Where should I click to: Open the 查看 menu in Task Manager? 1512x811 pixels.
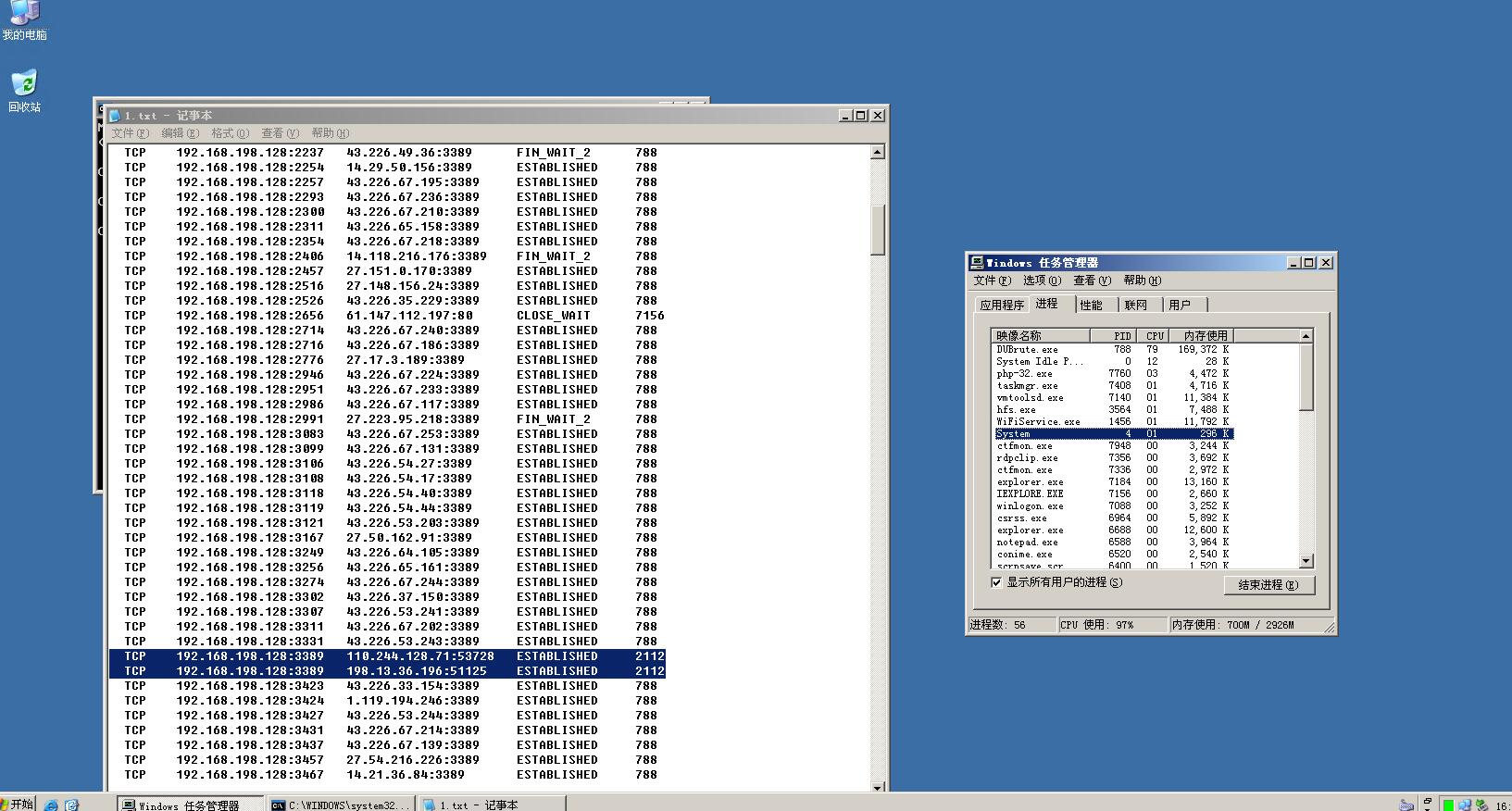point(1092,281)
